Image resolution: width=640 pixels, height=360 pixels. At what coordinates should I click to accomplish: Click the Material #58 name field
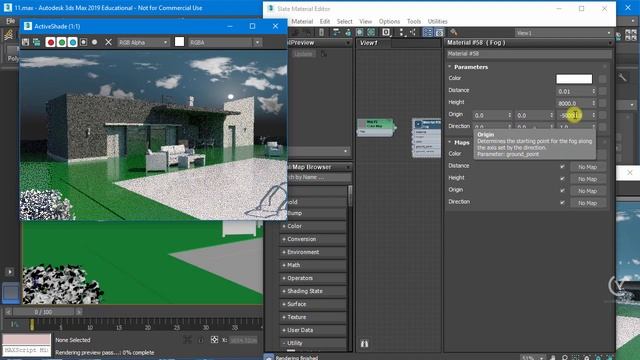[529, 53]
